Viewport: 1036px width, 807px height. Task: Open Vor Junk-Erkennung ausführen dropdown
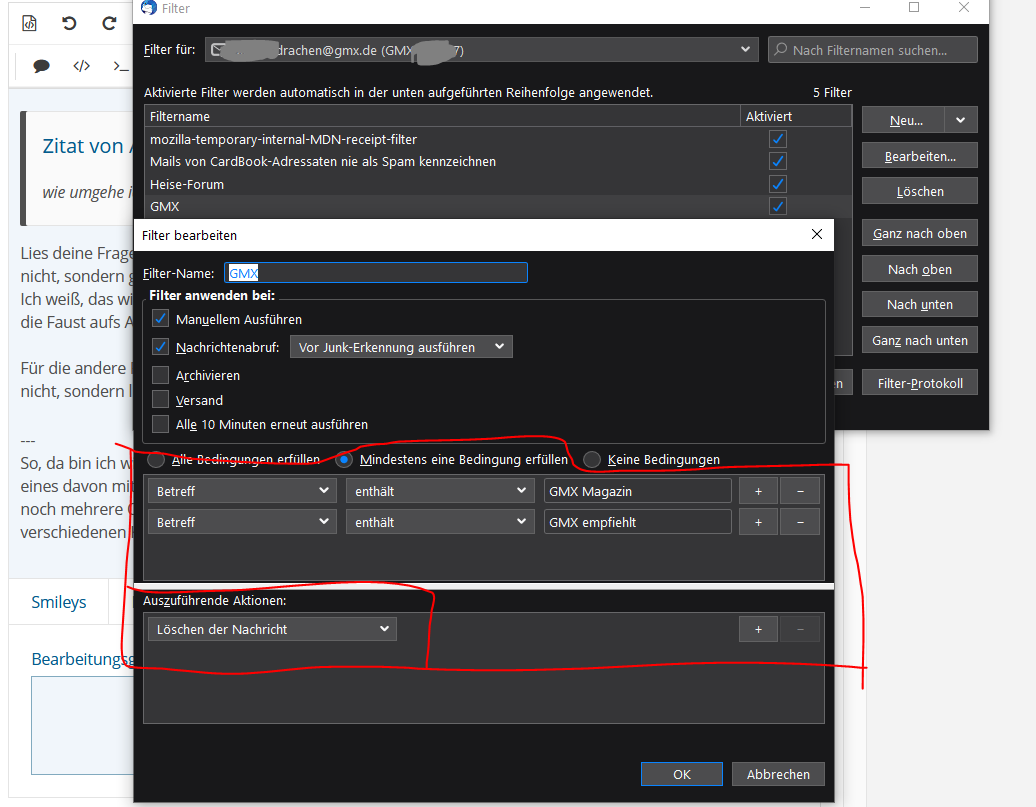(x=401, y=347)
